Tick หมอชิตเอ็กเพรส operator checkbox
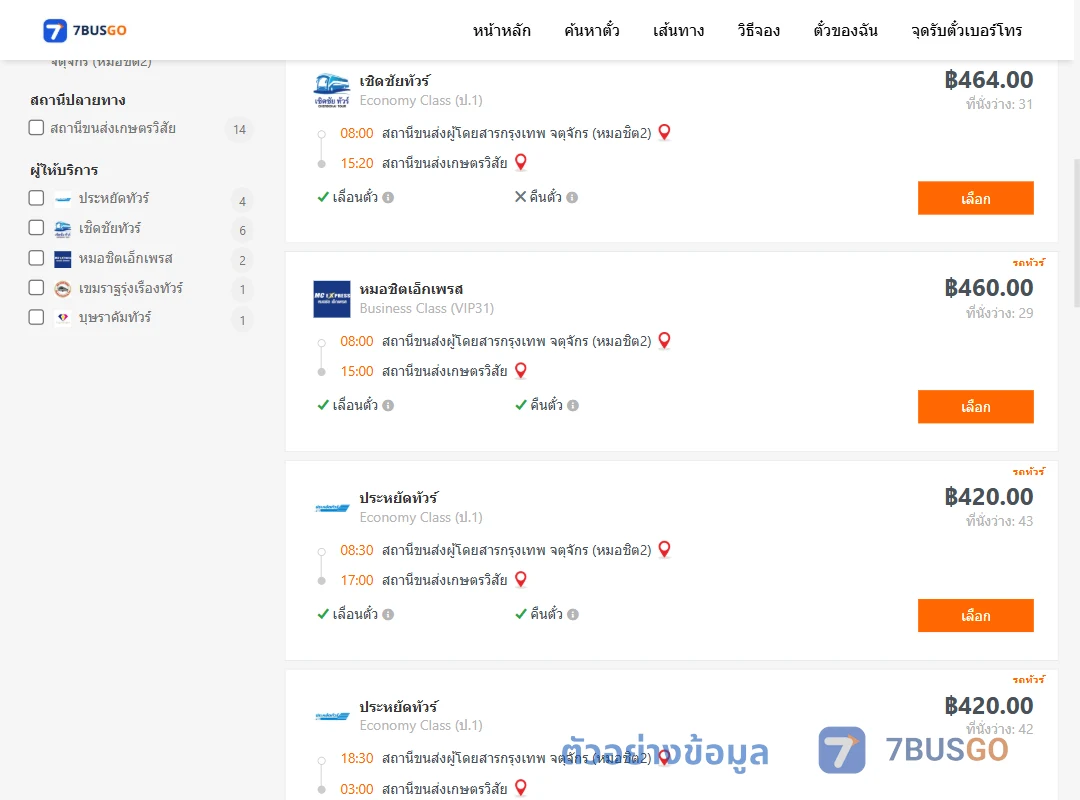 point(37,258)
